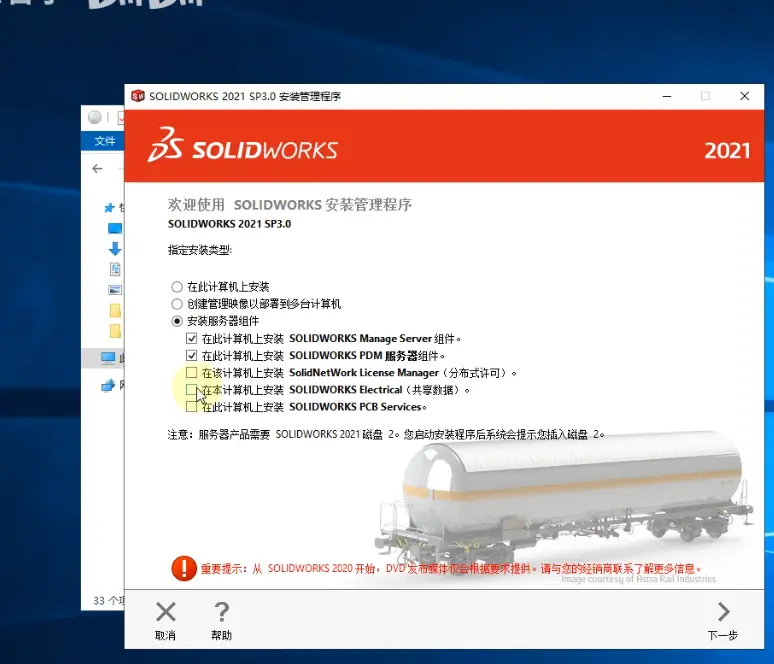This screenshot has width=774, height=664.
Task: Click the SOLIDWORKS title bar app icon
Action: [138, 96]
